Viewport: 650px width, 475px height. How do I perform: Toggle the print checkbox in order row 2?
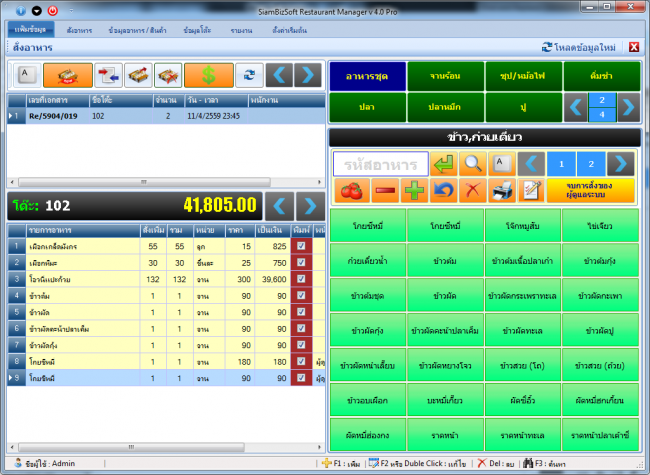tap(301, 262)
